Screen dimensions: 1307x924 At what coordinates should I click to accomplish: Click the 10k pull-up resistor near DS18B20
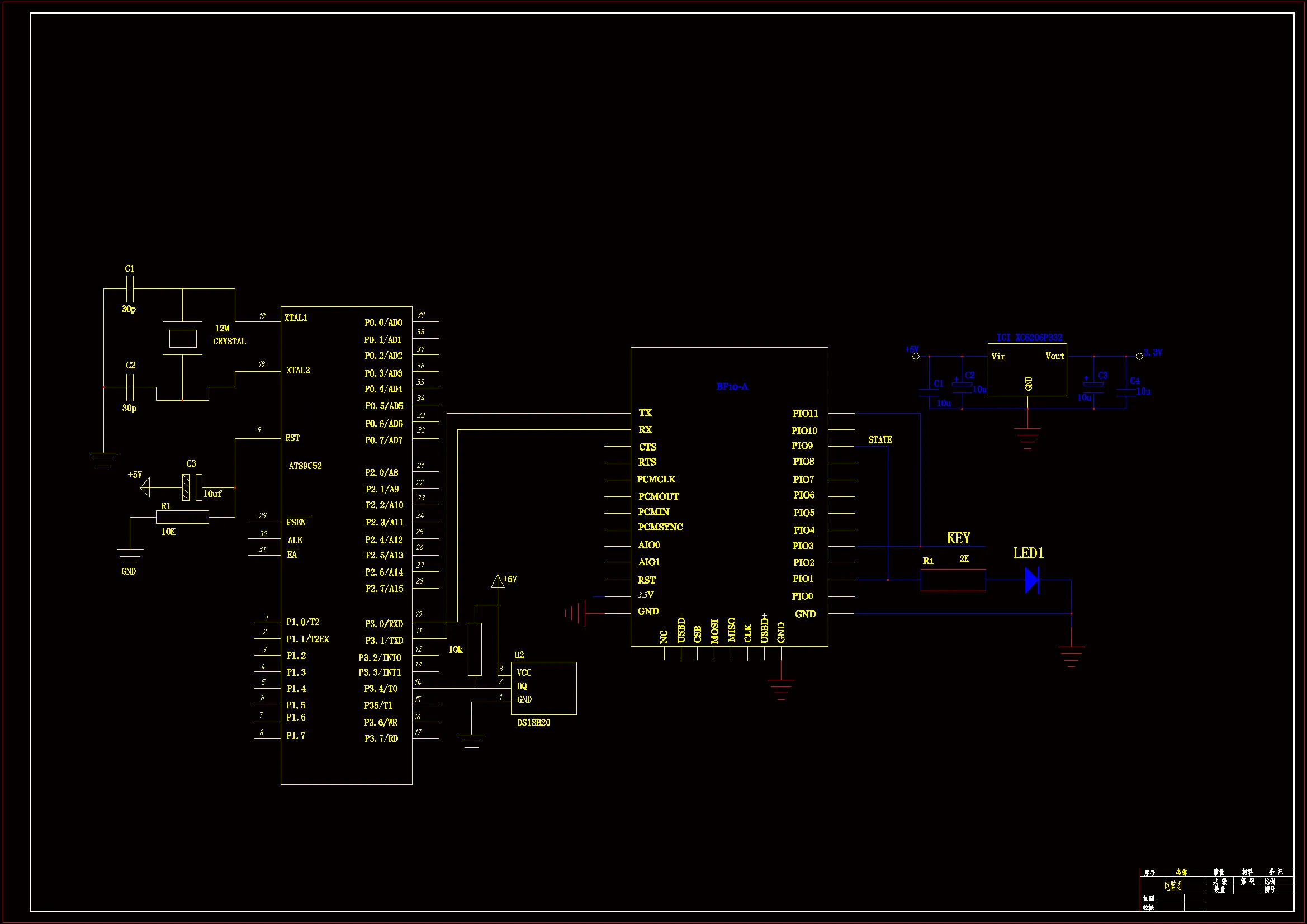point(475,649)
